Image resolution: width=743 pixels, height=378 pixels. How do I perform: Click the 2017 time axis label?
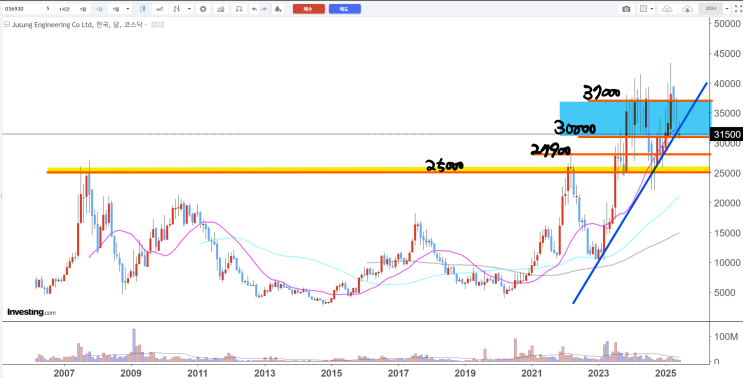tap(399, 372)
